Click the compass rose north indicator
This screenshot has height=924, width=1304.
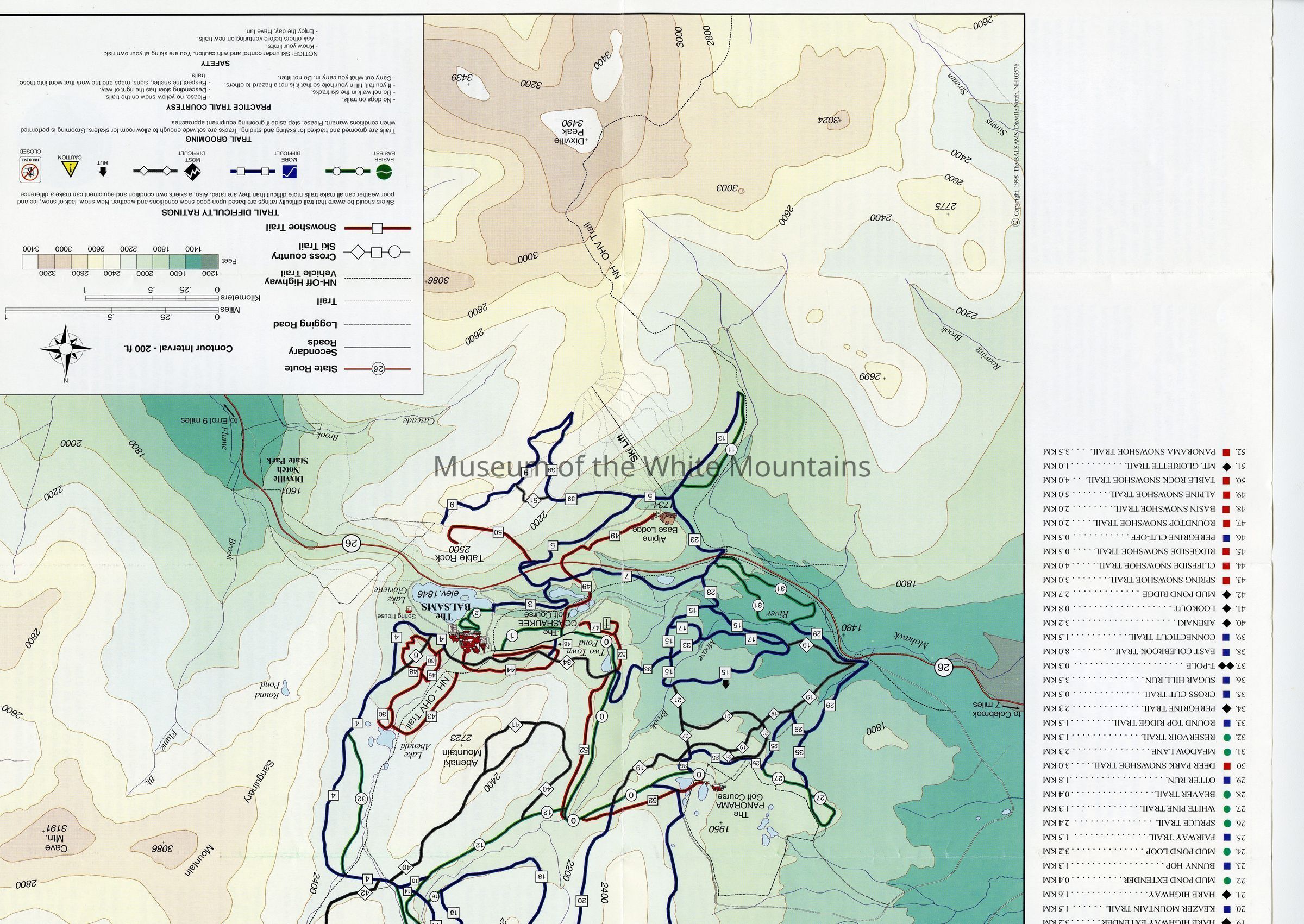(x=66, y=348)
